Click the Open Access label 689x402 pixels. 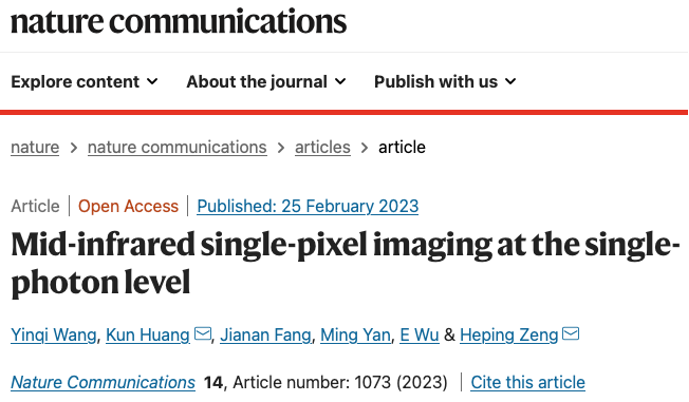(128, 206)
